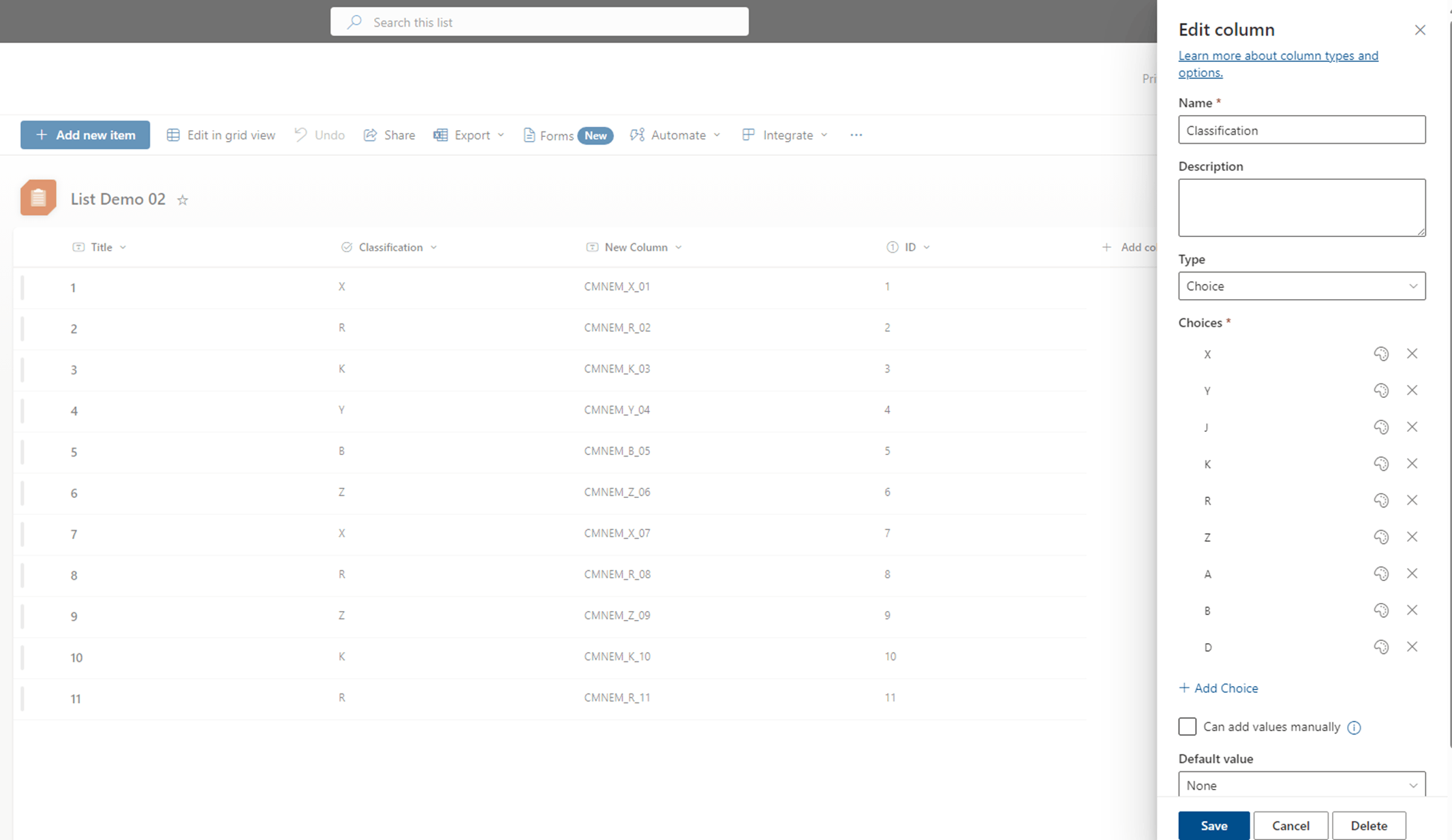Screen dimensions: 1452x840
Task: Open color palette for choice R
Action: 1381,501
